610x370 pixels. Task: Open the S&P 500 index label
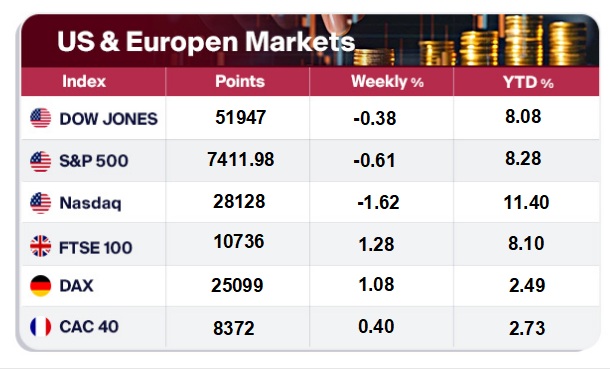pos(94,161)
